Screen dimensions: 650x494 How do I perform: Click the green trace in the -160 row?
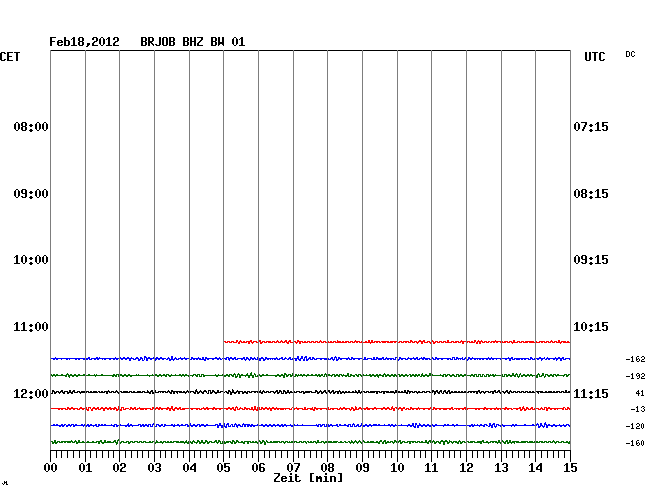(x=310, y=442)
